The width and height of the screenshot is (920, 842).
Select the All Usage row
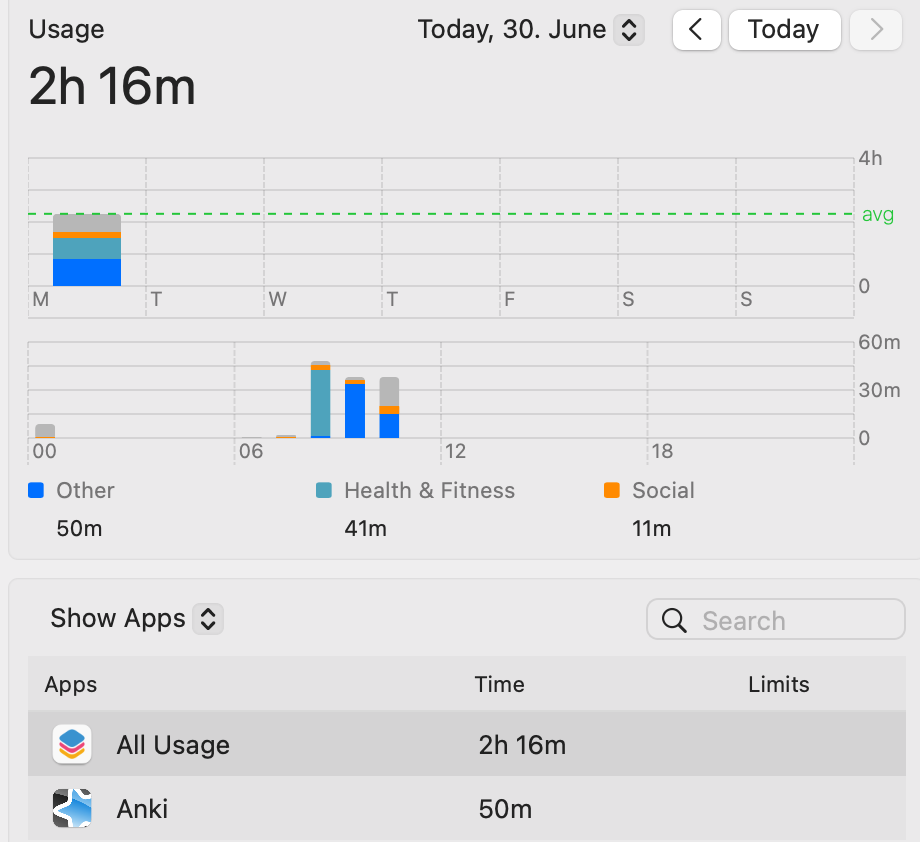click(x=467, y=745)
